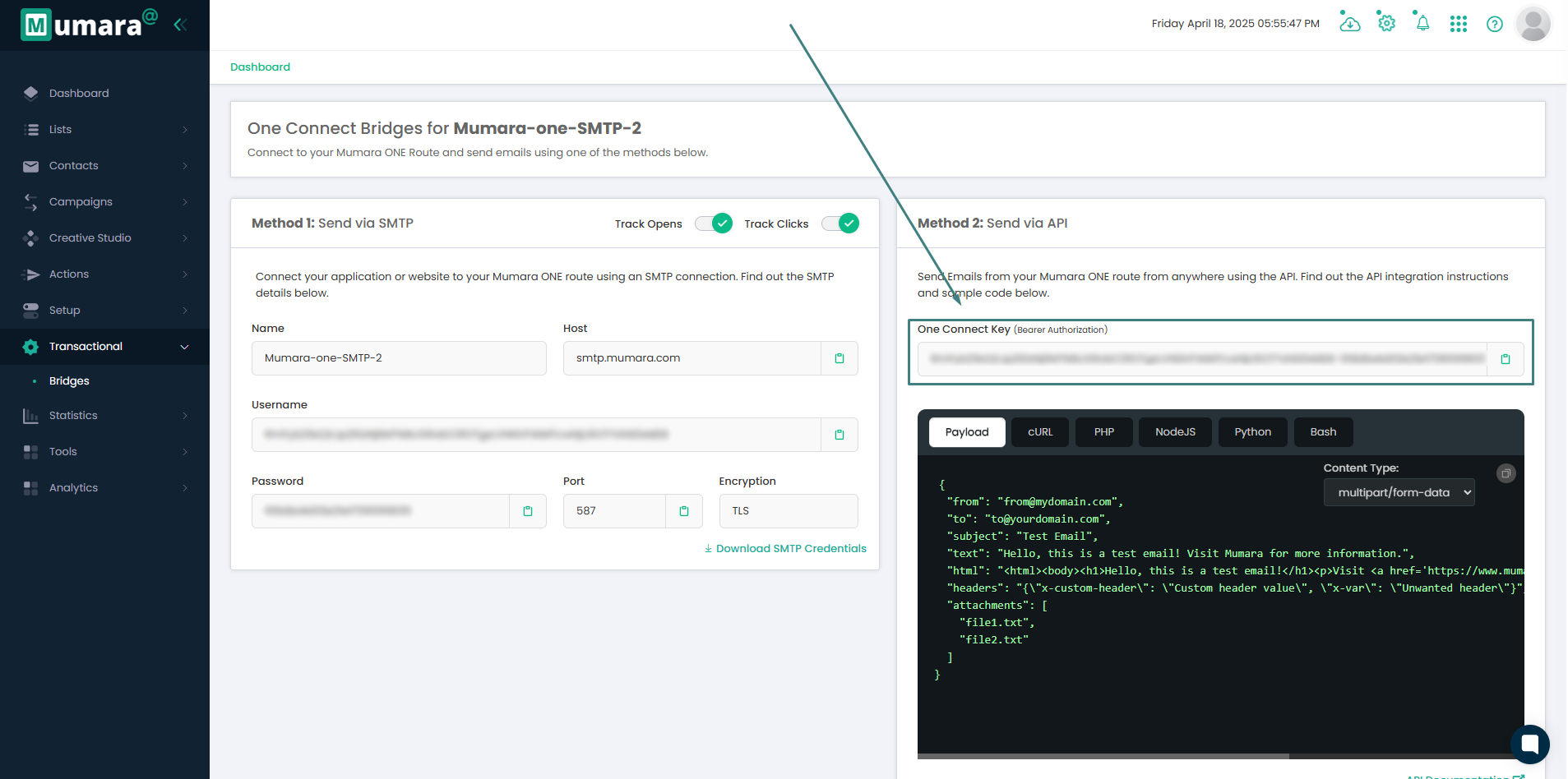The width and height of the screenshot is (1568, 779).
Task: Open Statistics label in sidebar
Action: 73,416
